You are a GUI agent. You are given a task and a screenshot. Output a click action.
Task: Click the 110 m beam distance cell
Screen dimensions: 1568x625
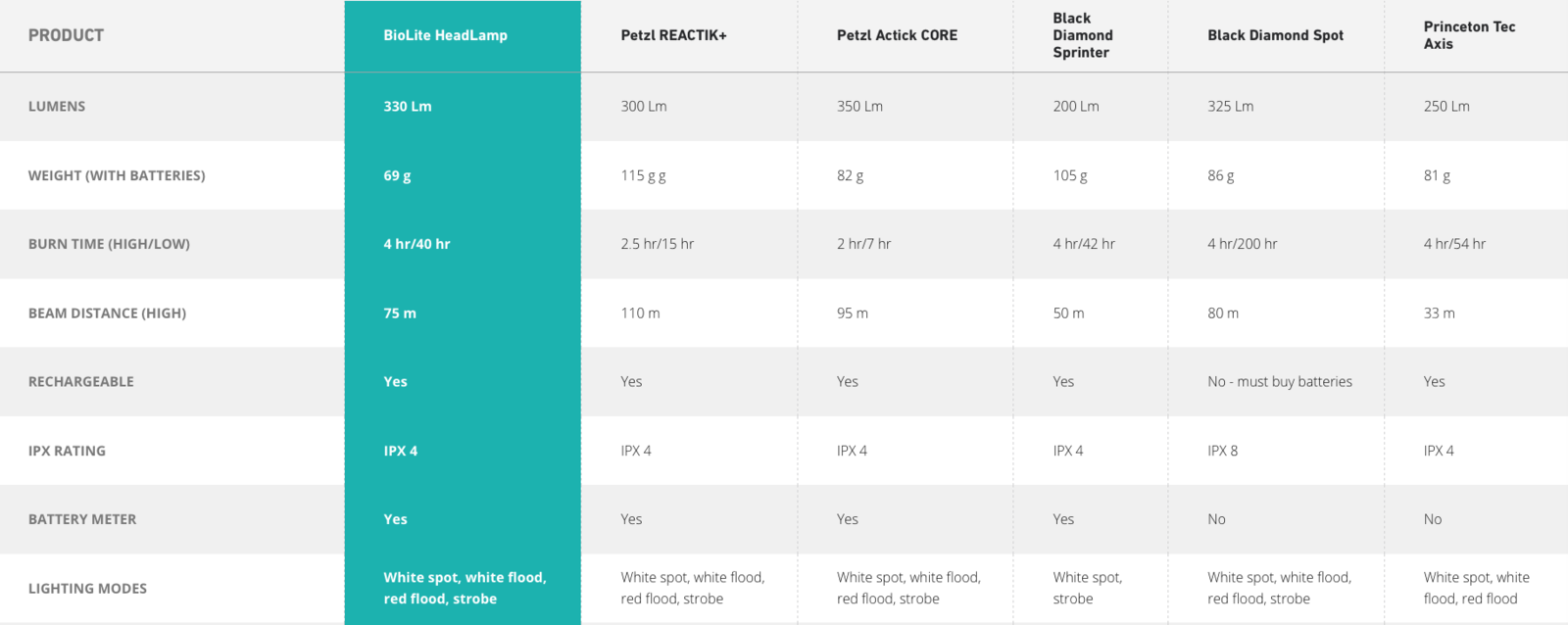(640, 313)
